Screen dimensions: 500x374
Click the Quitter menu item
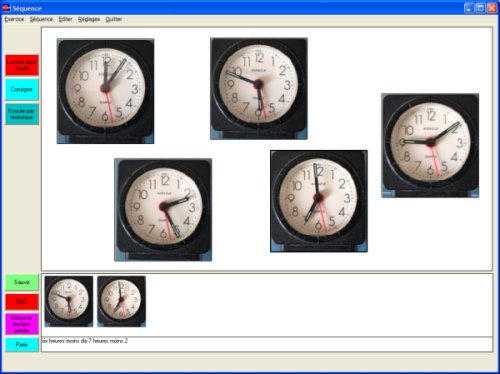114,19
